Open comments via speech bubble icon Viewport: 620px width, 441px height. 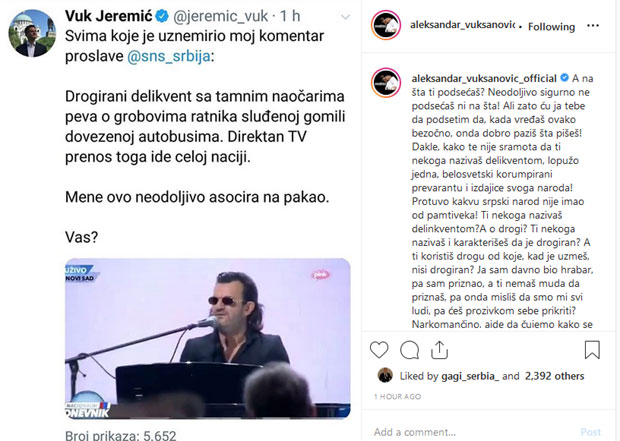coord(409,350)
